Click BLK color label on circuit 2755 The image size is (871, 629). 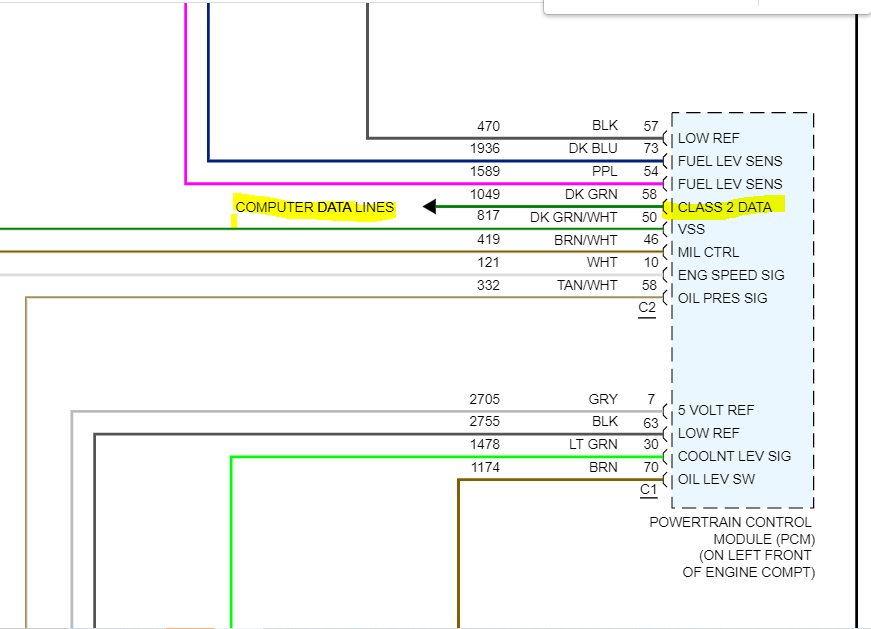coord(604,422)
